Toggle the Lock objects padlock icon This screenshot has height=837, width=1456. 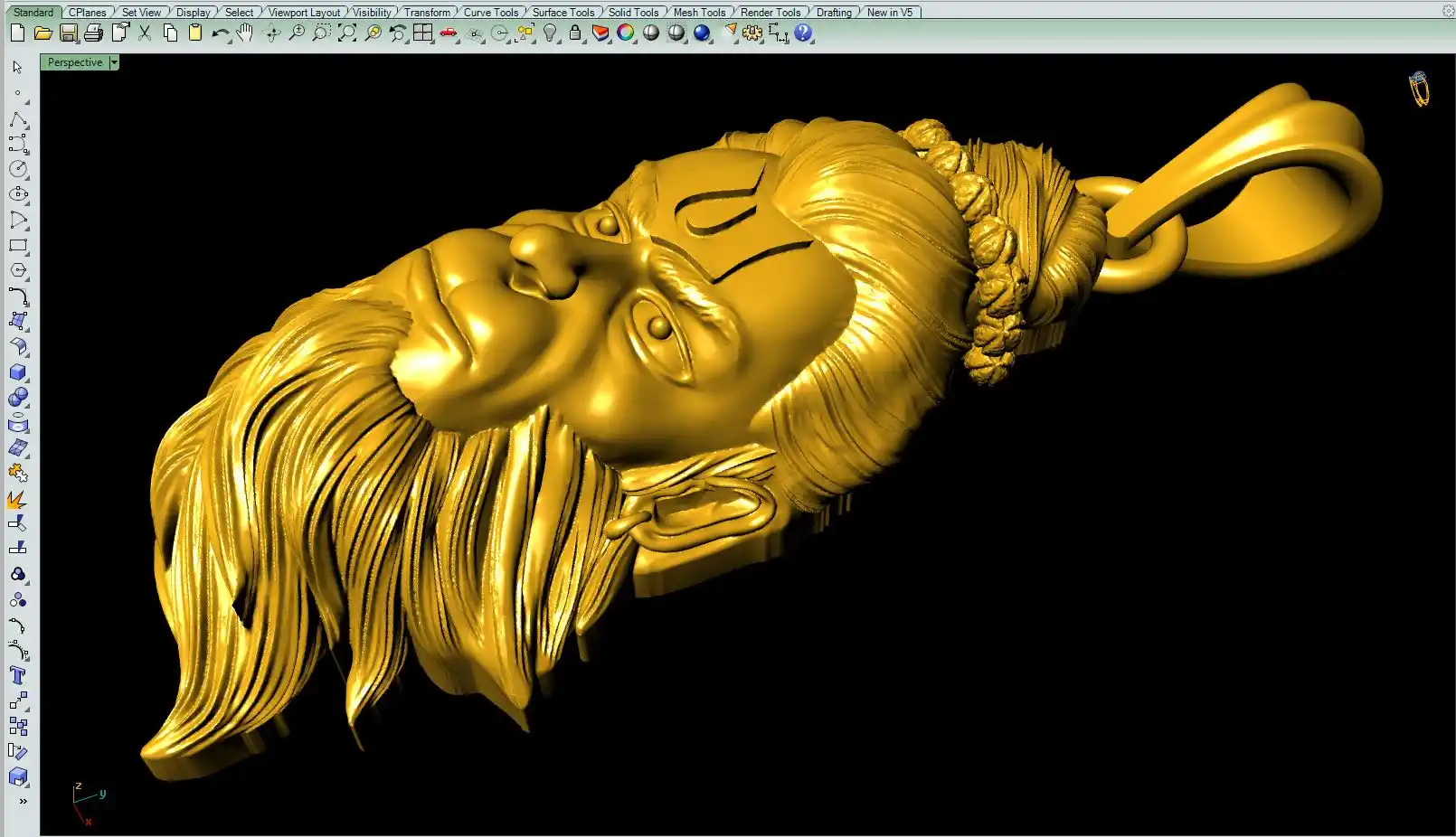(575, 33)
